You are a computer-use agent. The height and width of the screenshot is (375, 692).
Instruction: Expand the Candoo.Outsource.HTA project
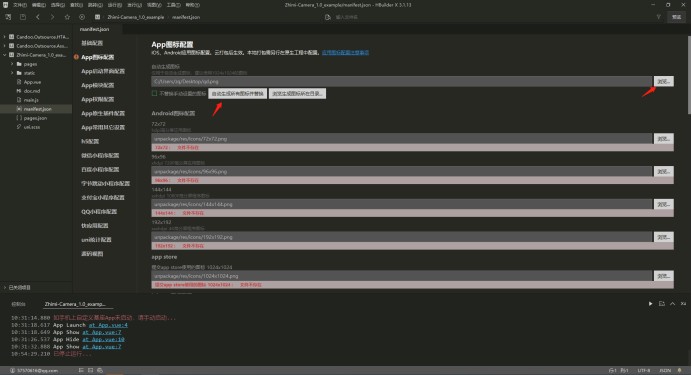click(x=5, y=37)
